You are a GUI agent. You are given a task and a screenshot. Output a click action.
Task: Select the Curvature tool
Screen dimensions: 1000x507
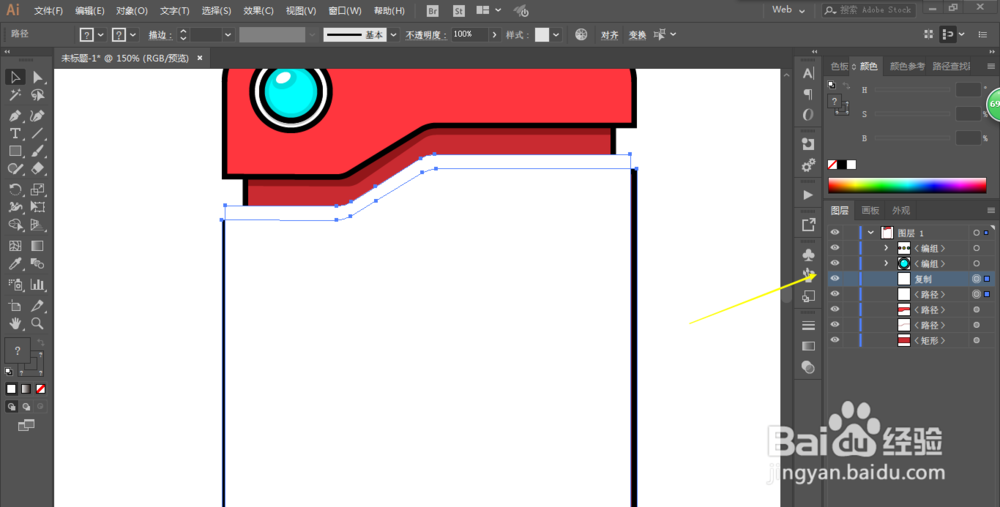(x=38, y=116)
